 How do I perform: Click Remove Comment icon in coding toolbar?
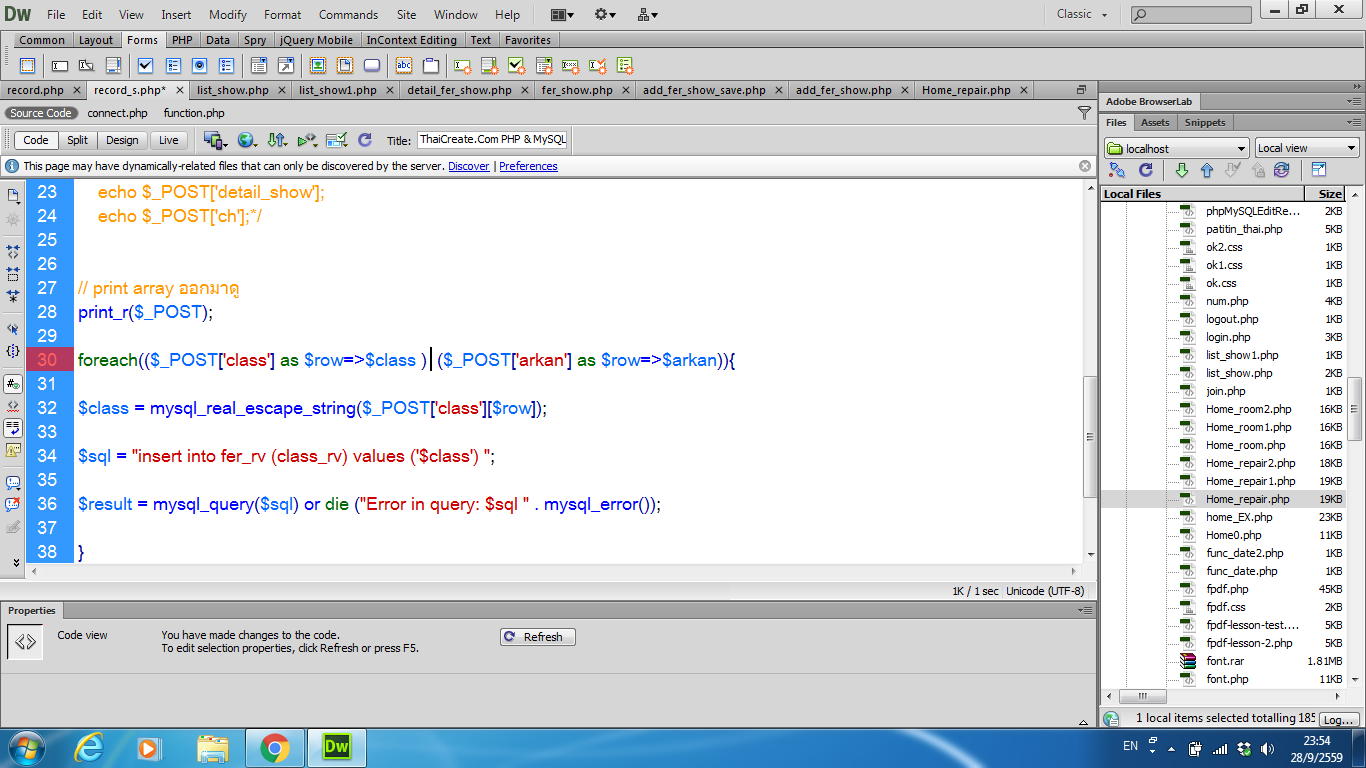pyautogui.click(x=13, y=504)
